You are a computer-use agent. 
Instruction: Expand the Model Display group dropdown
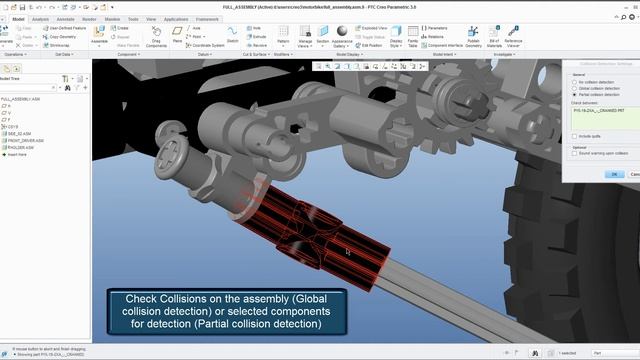click(x=349, y=54)
